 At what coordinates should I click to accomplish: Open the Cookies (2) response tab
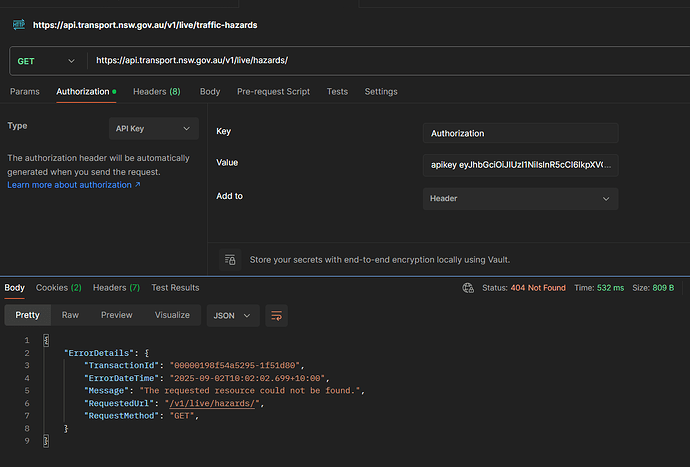pyautogui.click(x=58, y=288)
